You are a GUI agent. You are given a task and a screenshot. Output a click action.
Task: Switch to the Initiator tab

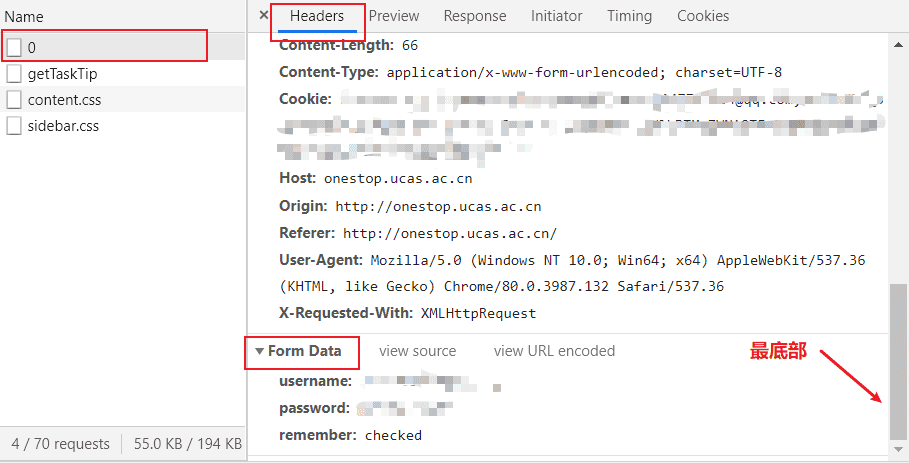click(x=557, y=16)
